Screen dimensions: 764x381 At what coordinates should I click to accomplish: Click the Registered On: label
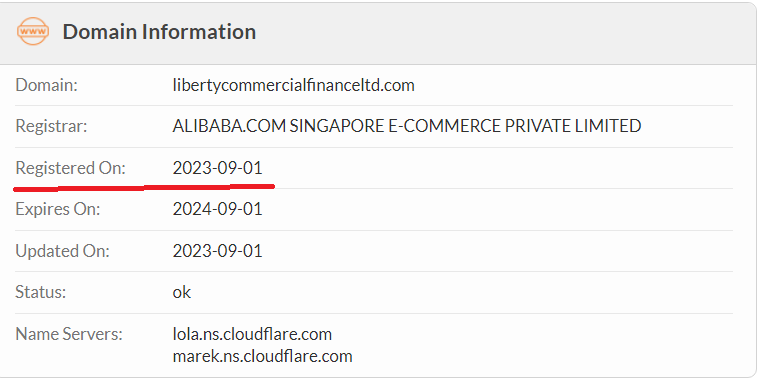70,168
